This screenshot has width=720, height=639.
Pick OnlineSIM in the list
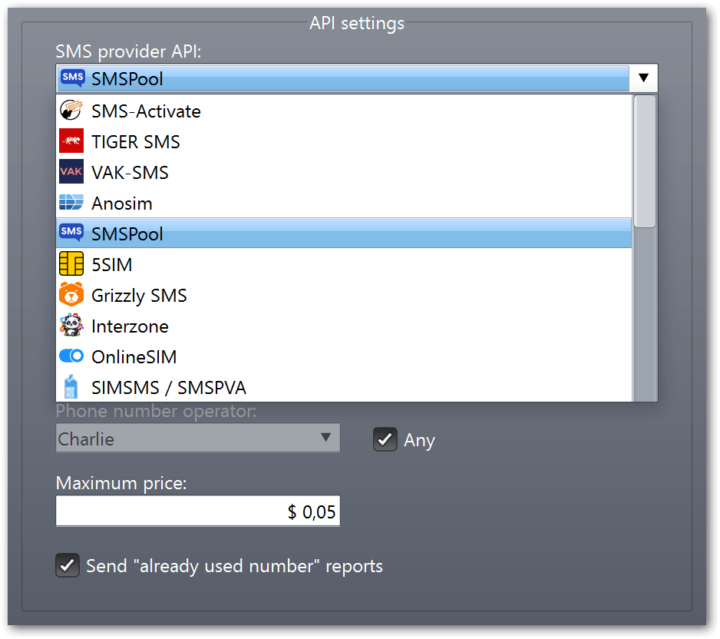click(344, 357)
